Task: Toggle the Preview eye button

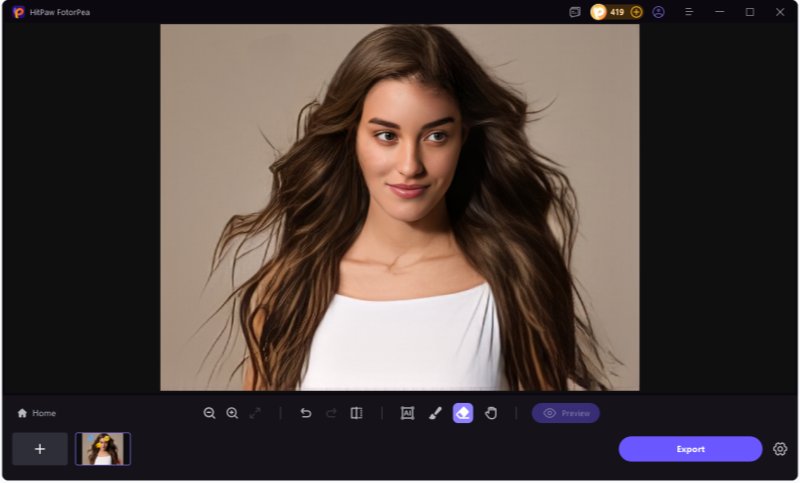Action: coord(565,413)
